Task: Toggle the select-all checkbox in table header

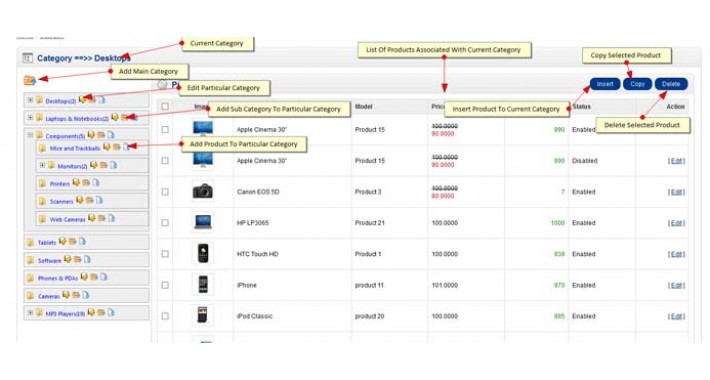Action: point(165,106)
